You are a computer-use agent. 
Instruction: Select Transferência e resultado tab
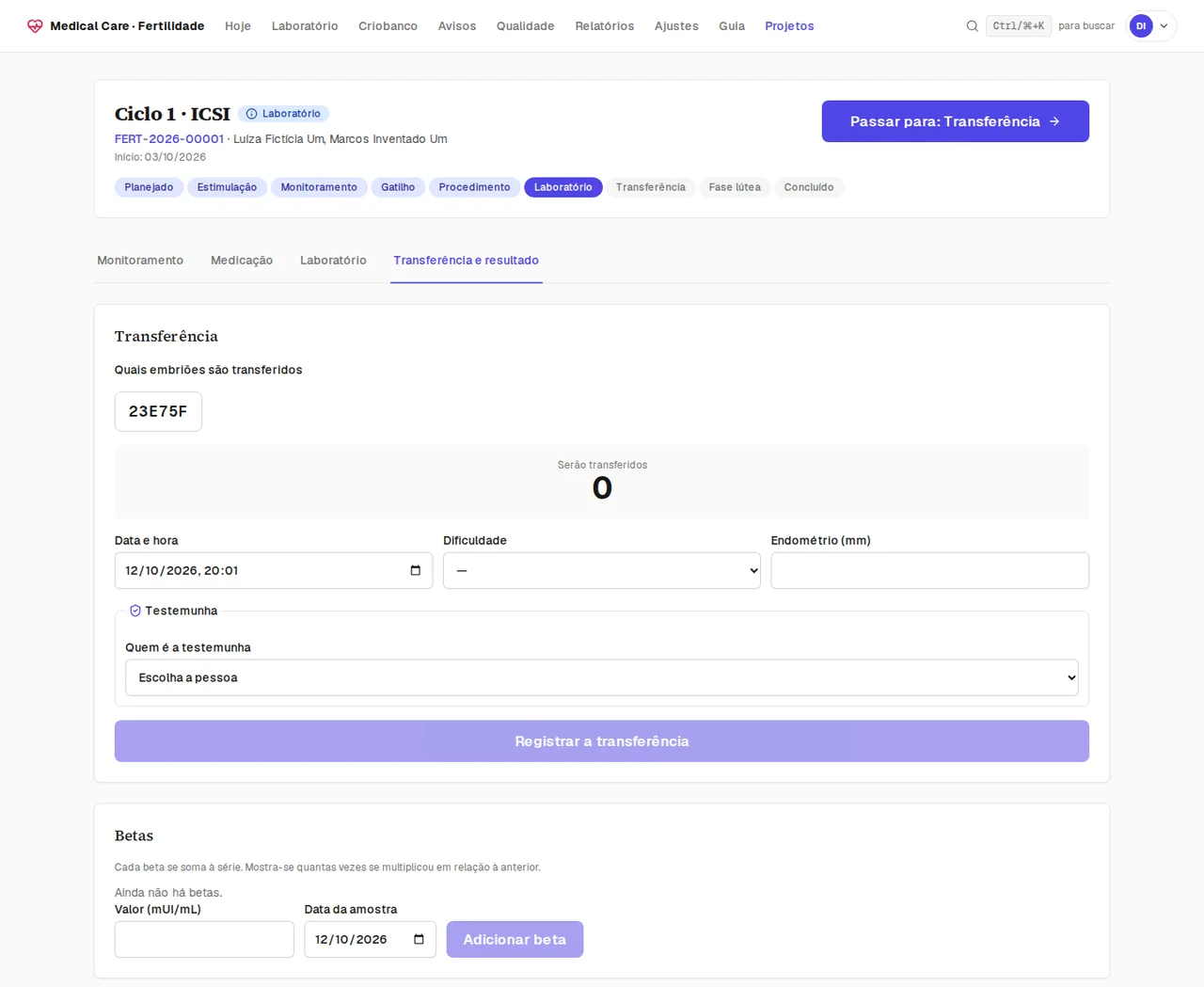point(467,261)
